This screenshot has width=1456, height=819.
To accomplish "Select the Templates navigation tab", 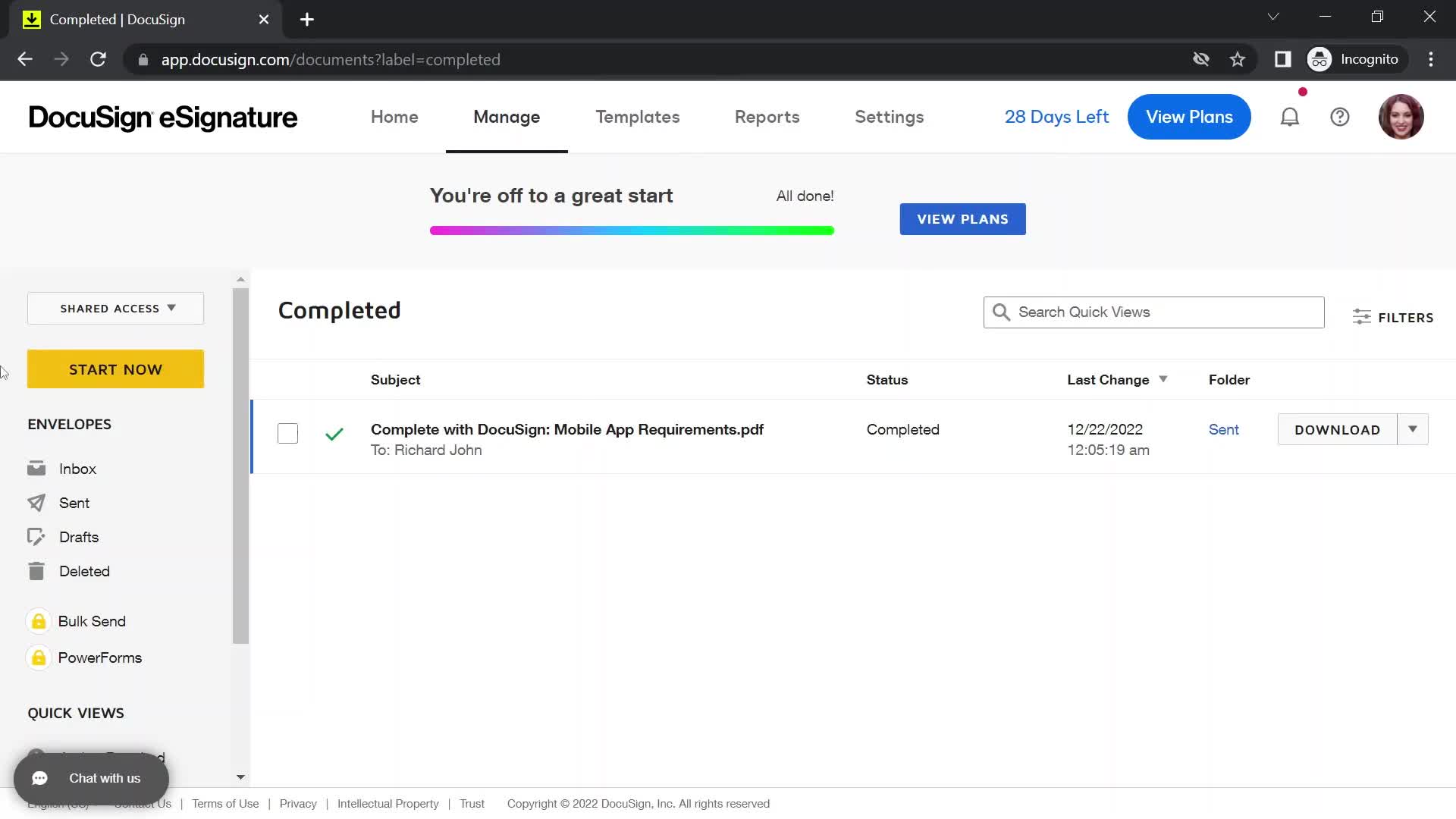I will [637, 117].
